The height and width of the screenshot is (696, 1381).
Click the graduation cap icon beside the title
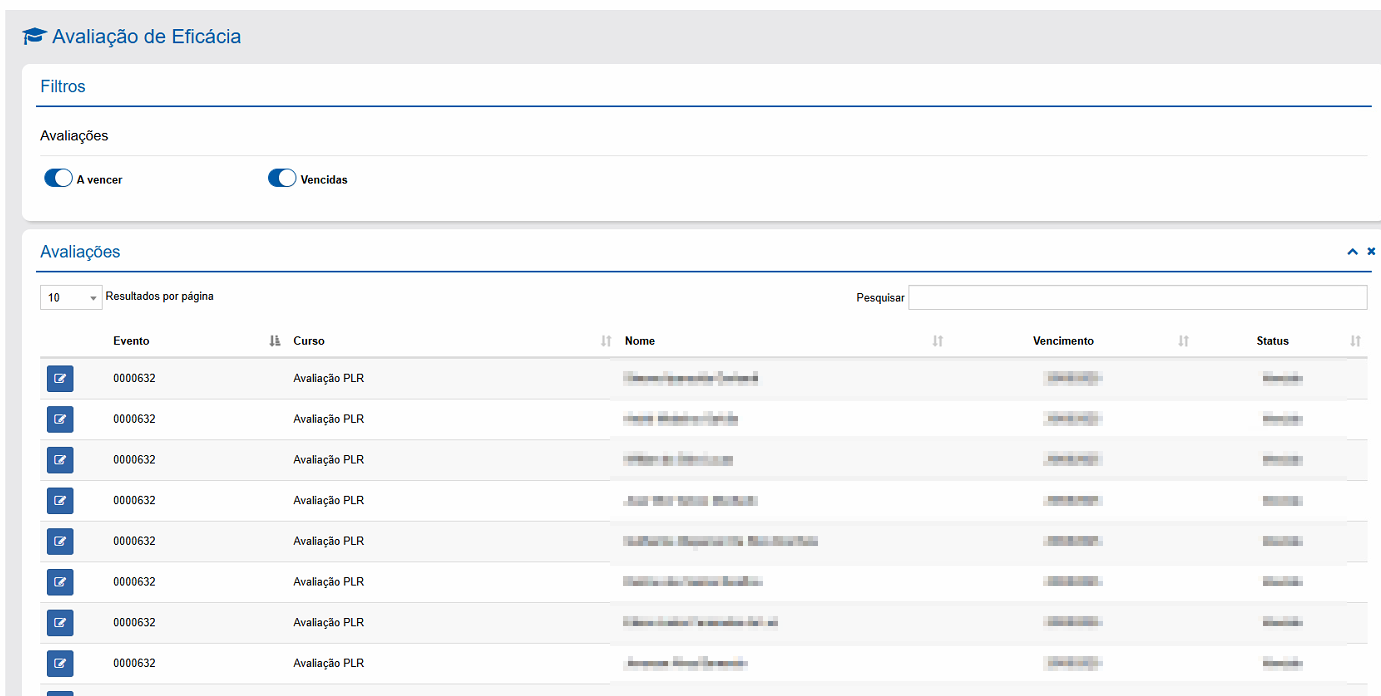point(34,37)
